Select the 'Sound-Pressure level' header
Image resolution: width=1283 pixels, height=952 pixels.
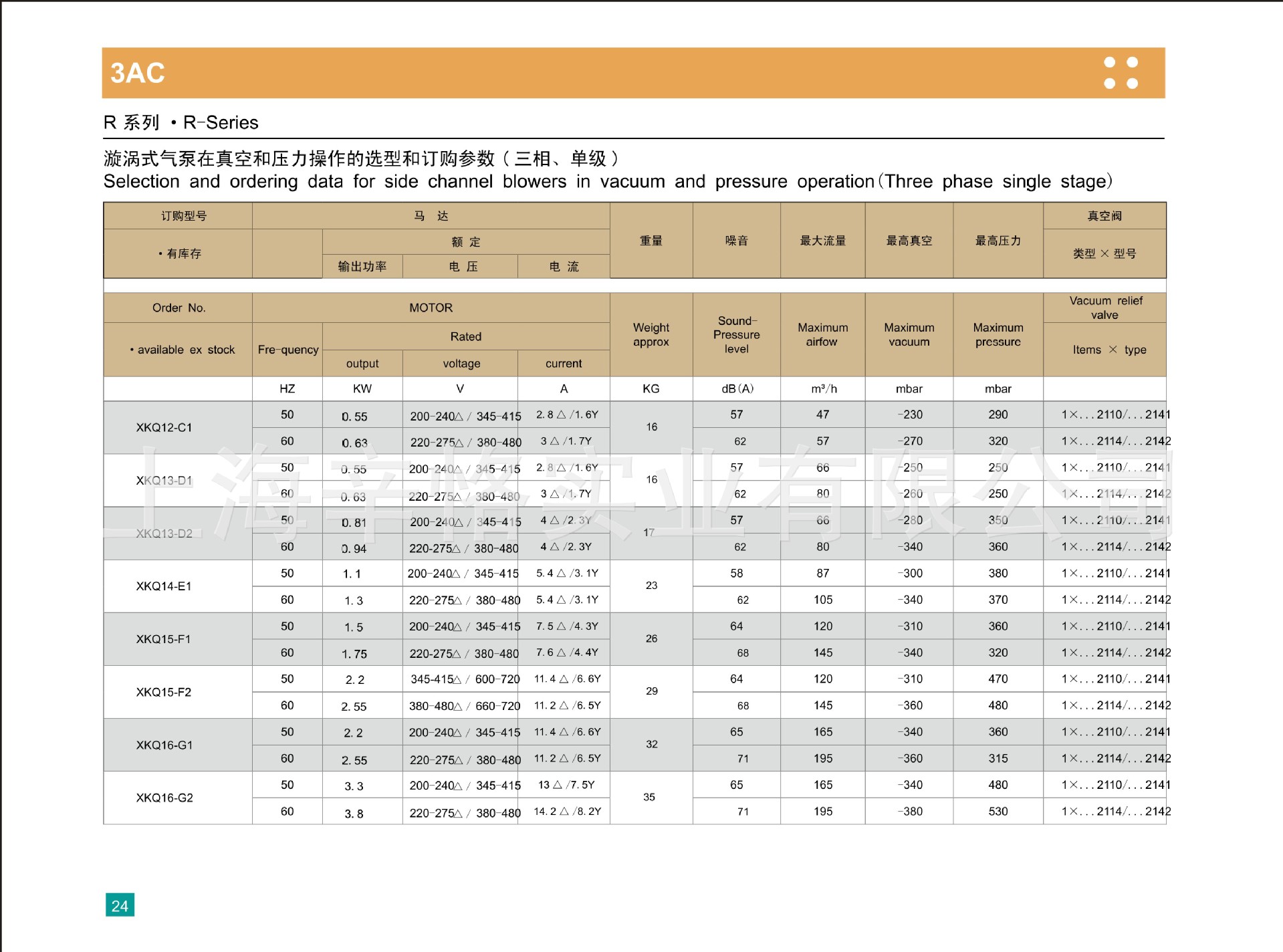736,335
